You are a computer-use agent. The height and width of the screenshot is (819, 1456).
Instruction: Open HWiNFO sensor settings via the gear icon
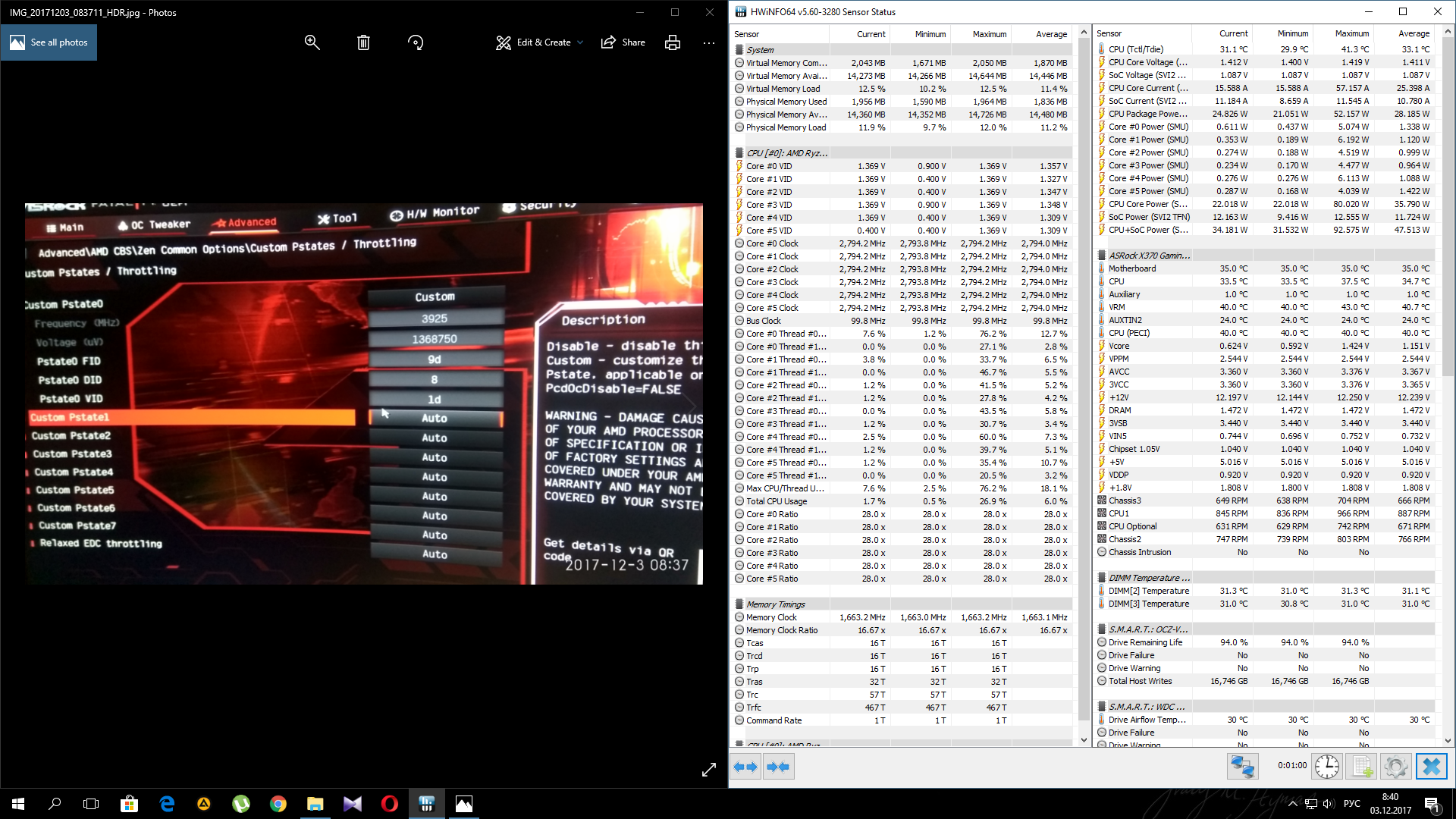point(1395,767)
